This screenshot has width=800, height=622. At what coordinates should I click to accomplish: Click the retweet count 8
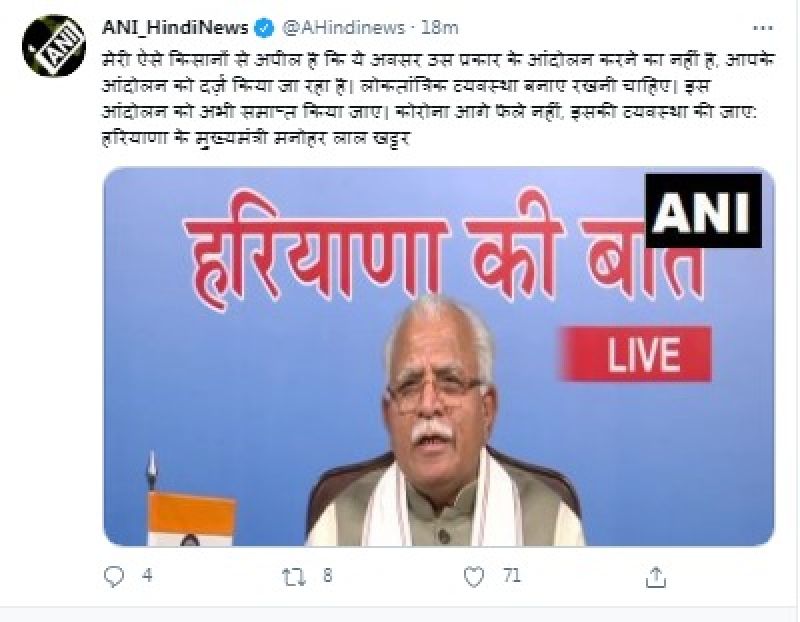click(x=328, y=576)
